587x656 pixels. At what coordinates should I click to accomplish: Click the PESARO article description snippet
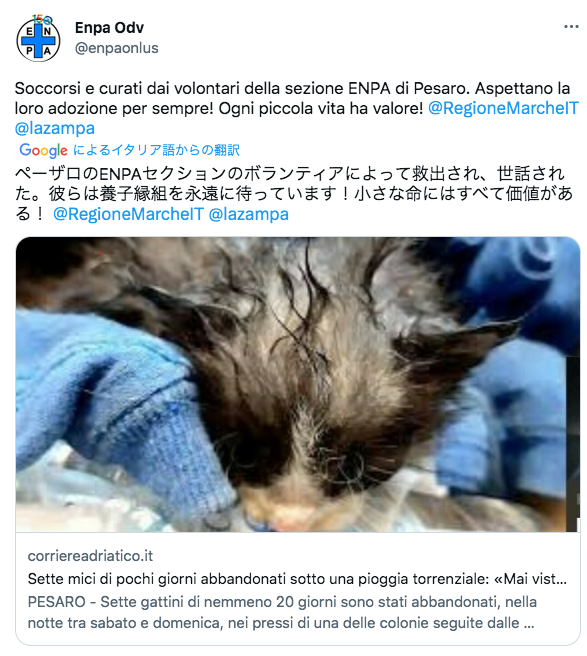click(282, 612)
